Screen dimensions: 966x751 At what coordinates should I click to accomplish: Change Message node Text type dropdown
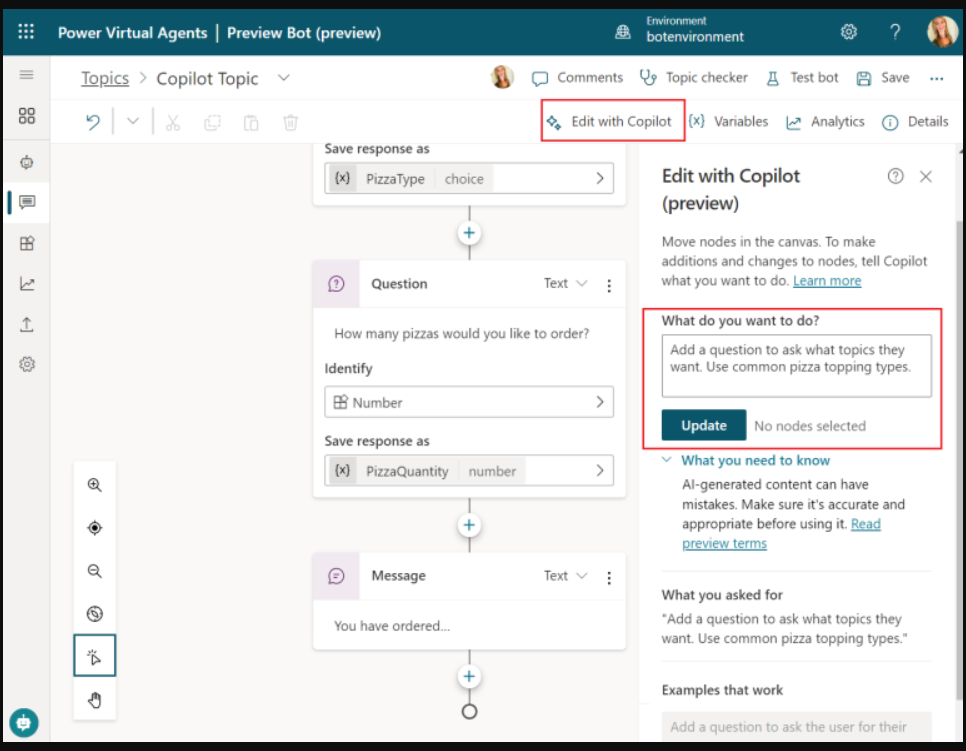point(566,576)
